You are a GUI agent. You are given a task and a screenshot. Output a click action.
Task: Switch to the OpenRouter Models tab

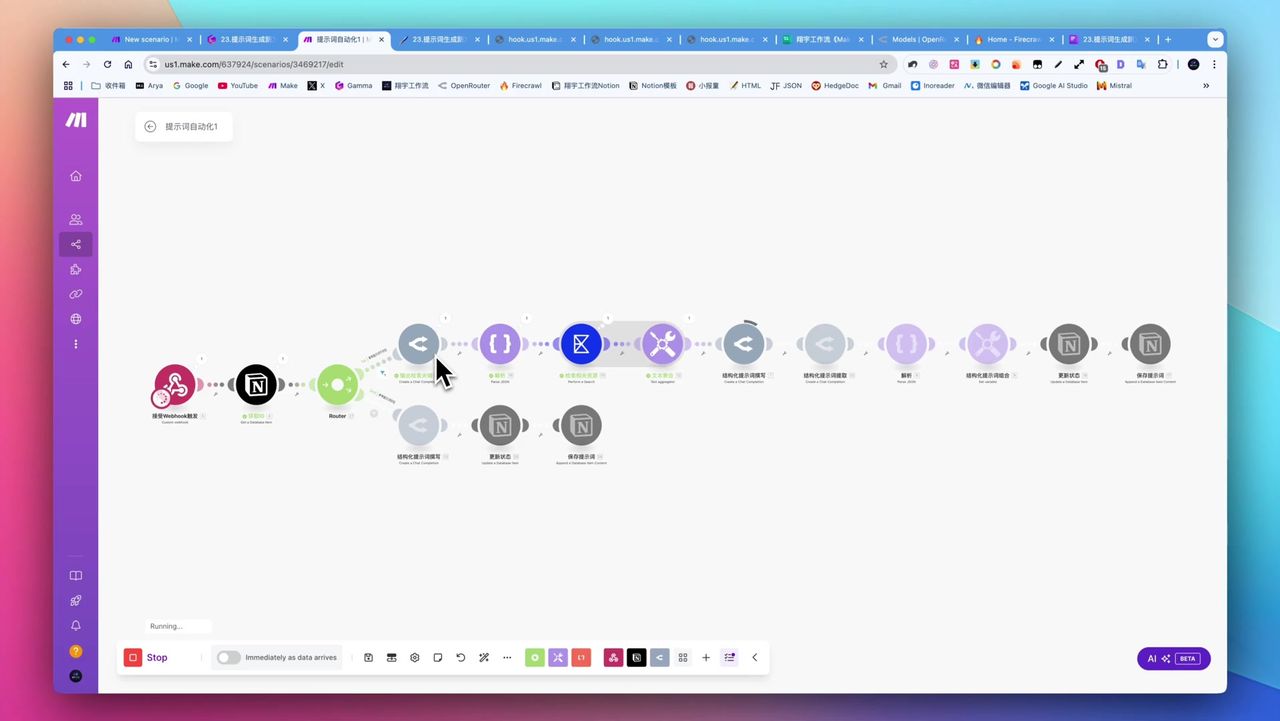917,40
